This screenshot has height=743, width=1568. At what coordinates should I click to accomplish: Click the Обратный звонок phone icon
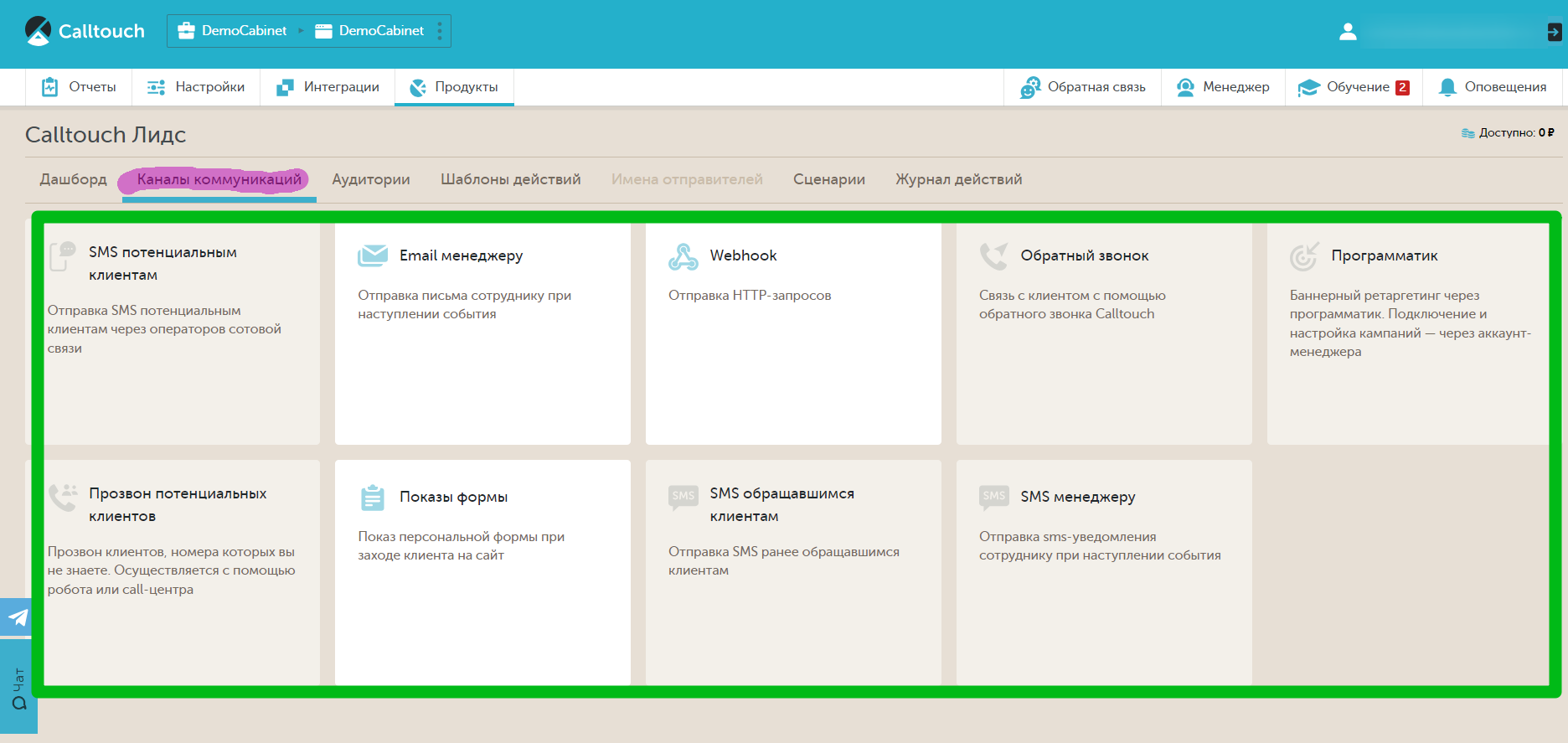point(994,256)
